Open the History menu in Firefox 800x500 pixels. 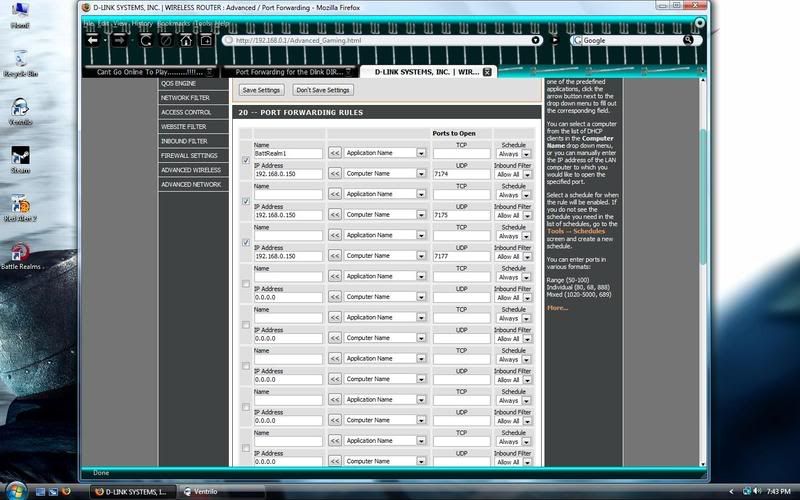142,22
